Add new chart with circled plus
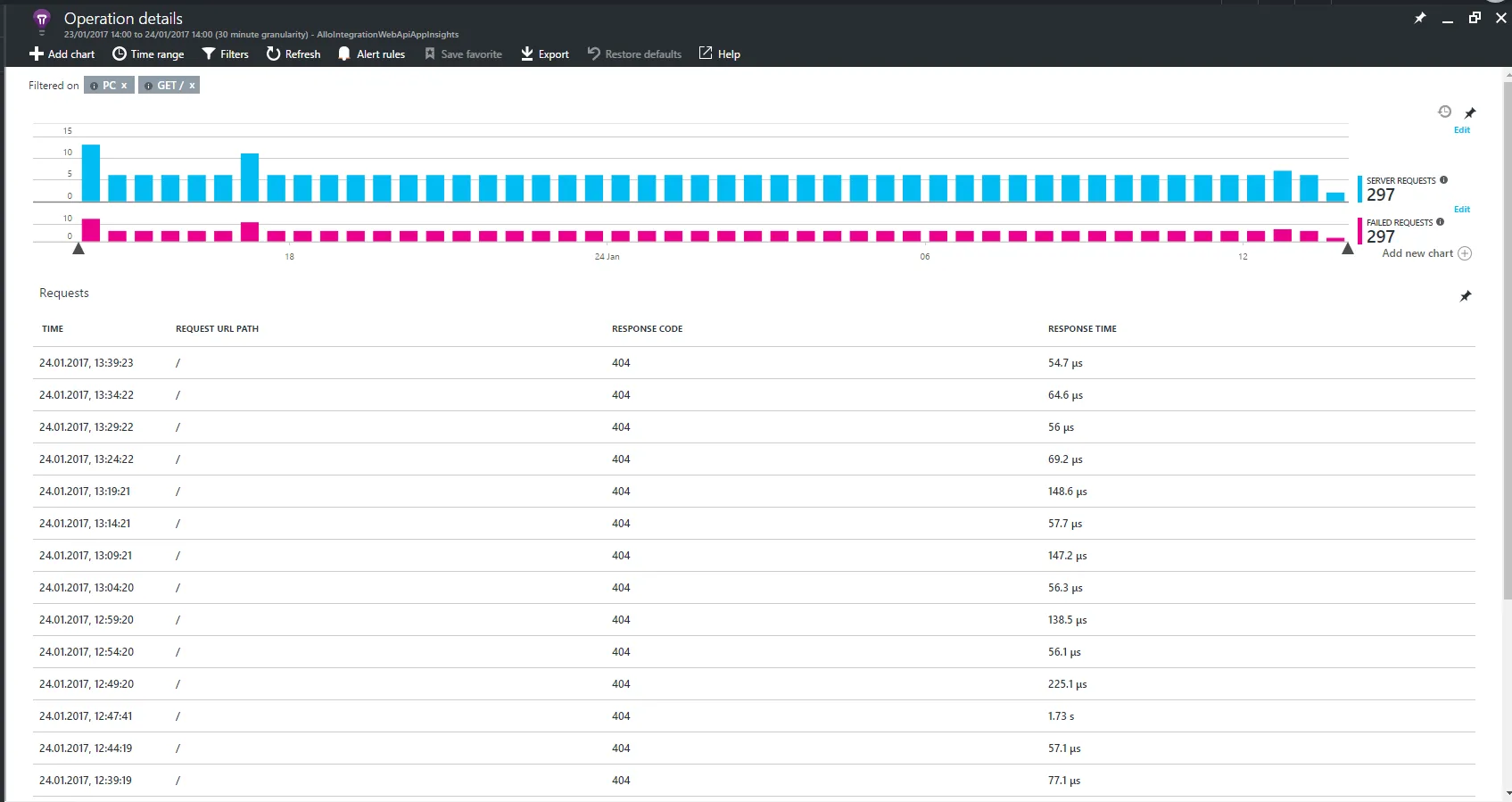 coord(1465,253)
